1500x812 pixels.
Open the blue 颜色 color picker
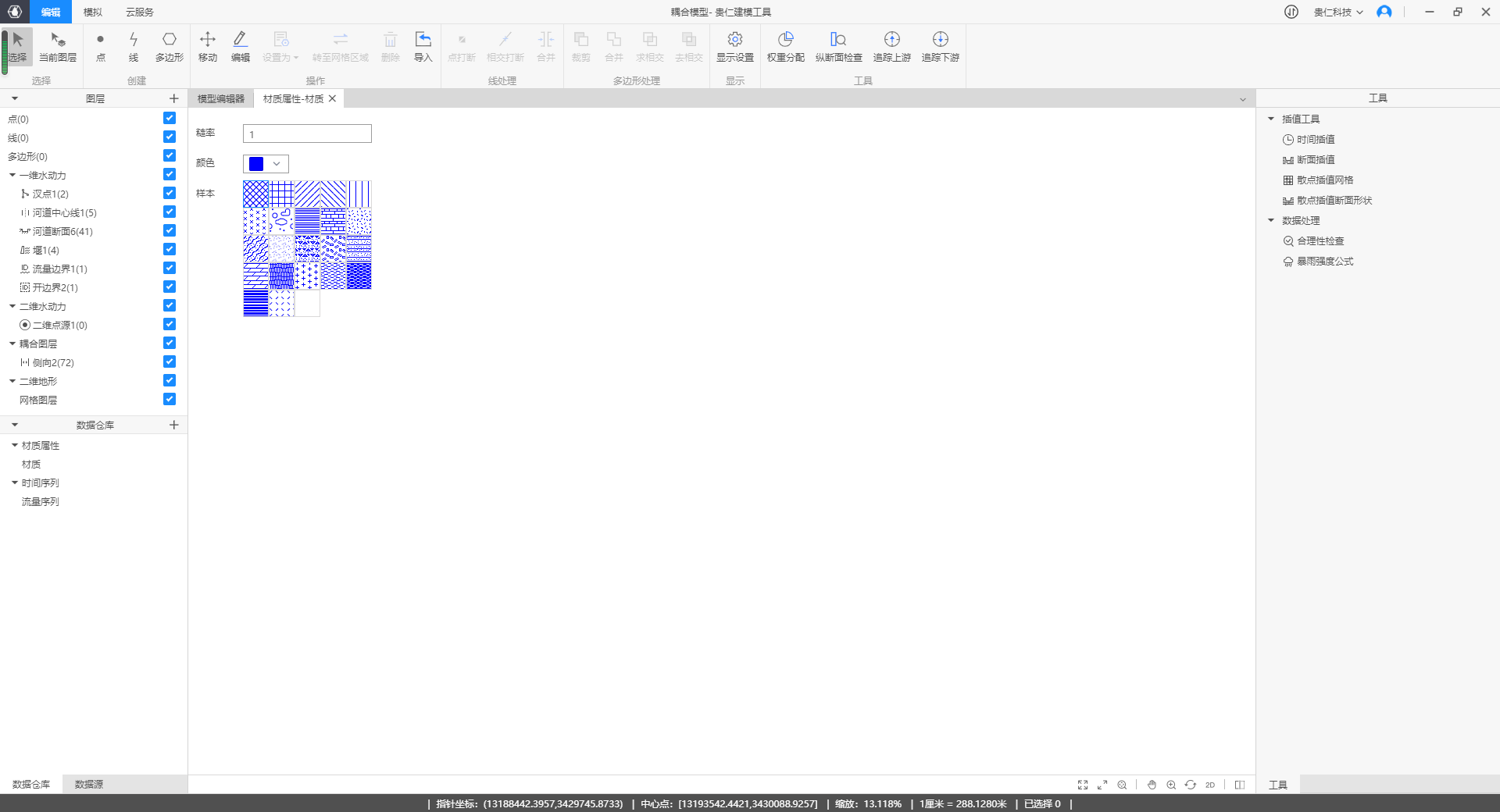tap(266, 163)
